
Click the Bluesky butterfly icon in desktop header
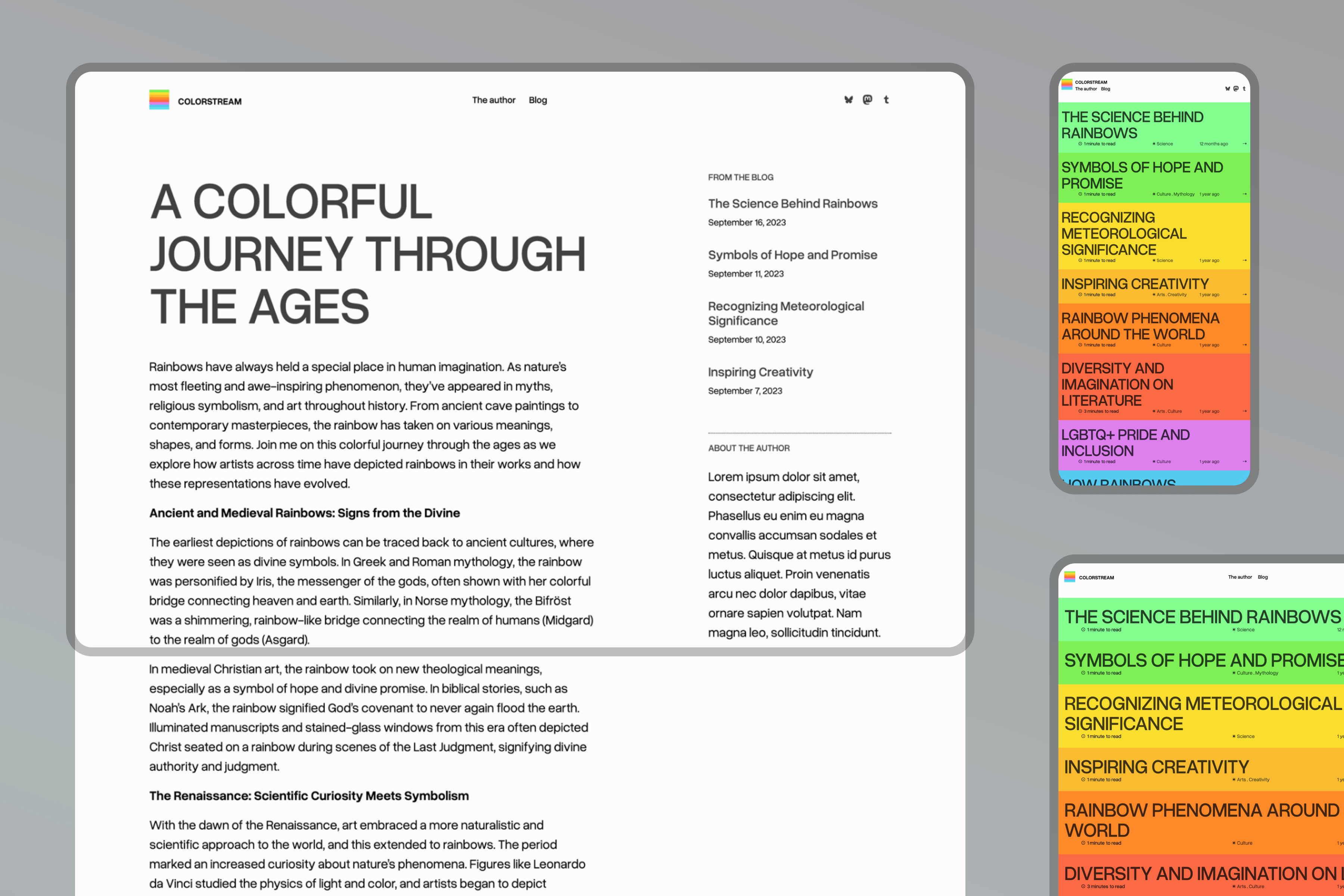848,99
